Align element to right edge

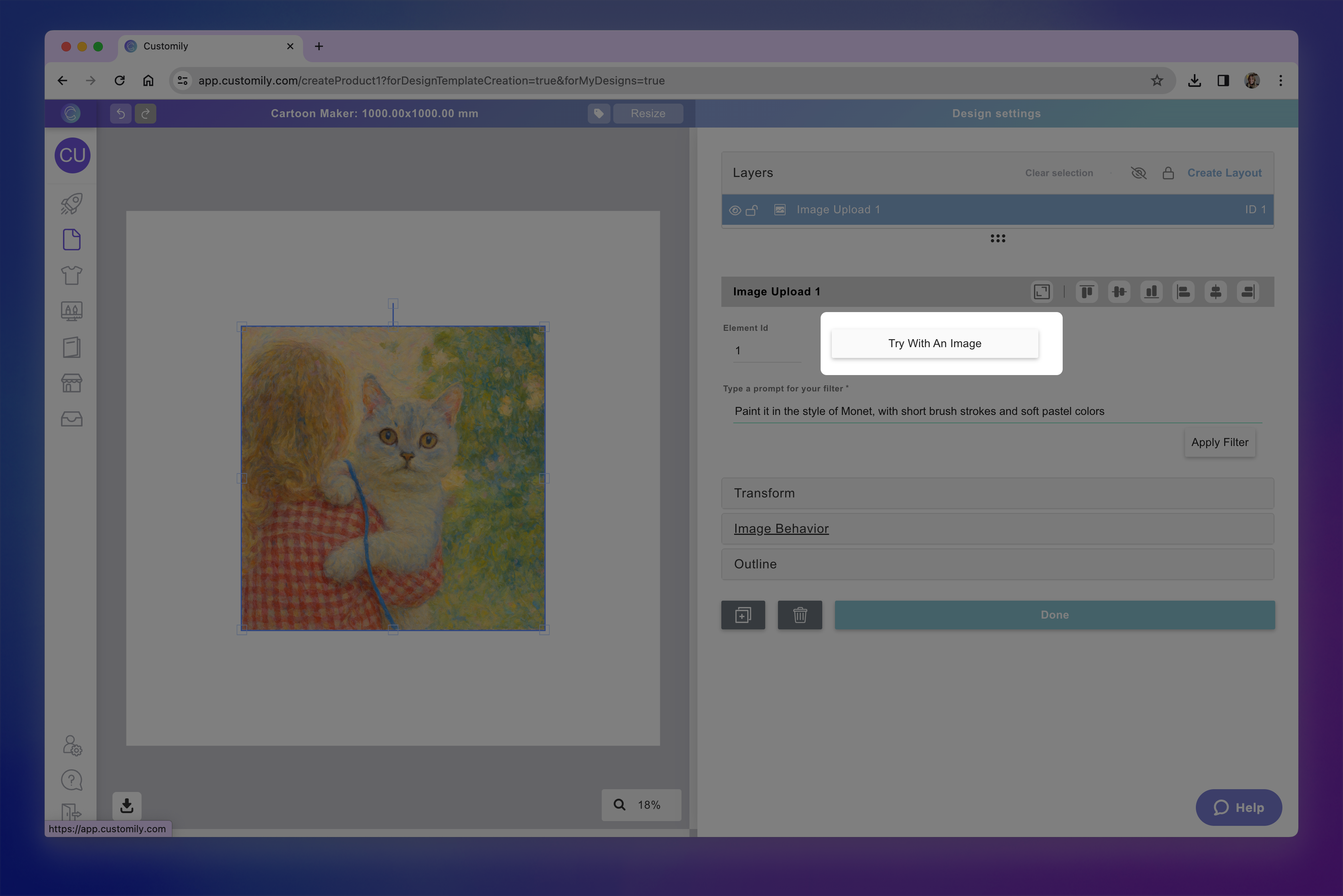[x=1248, y=291]
